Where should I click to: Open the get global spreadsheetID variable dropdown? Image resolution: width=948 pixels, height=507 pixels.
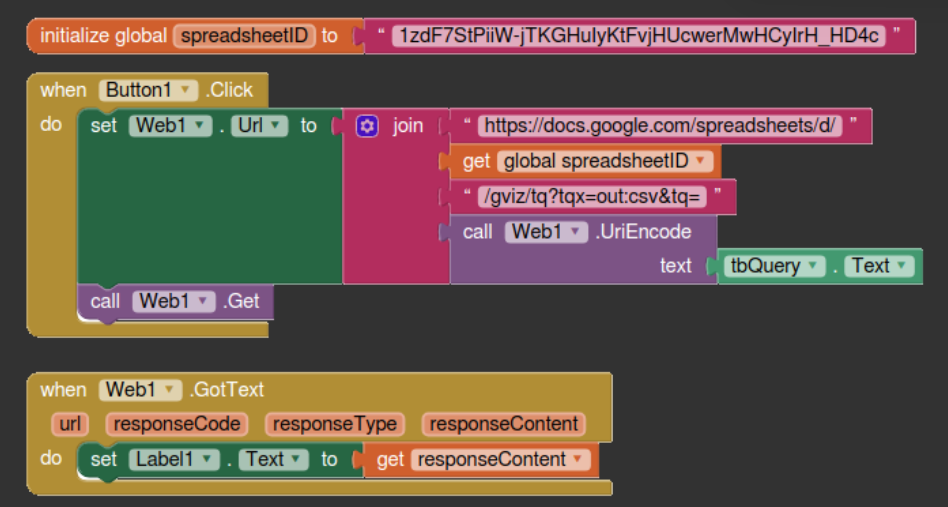tap(702, 161)
